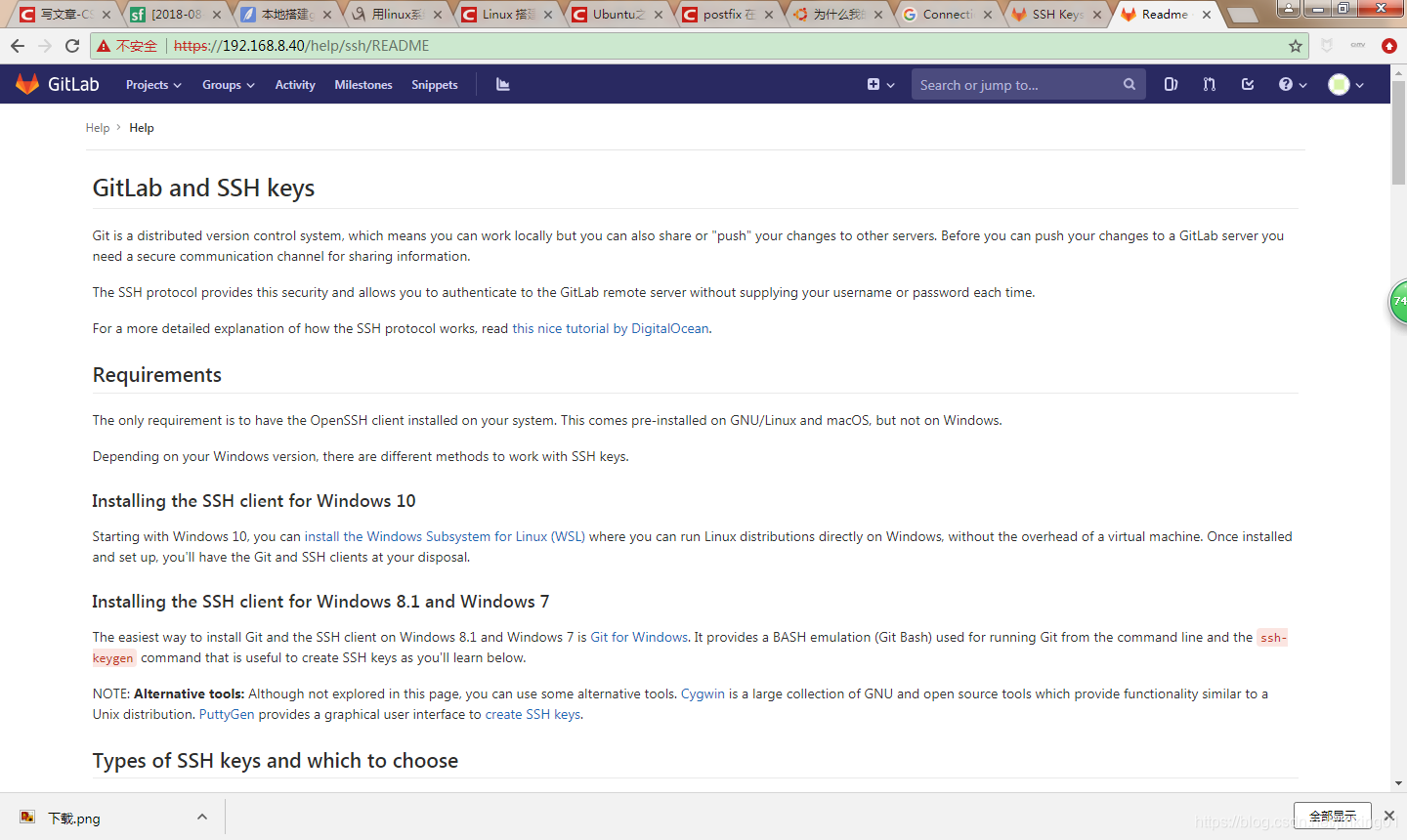Click the new item plus icon
Image resolution: width=1407 pixels, height=840 pixels.
click(874, 85)
